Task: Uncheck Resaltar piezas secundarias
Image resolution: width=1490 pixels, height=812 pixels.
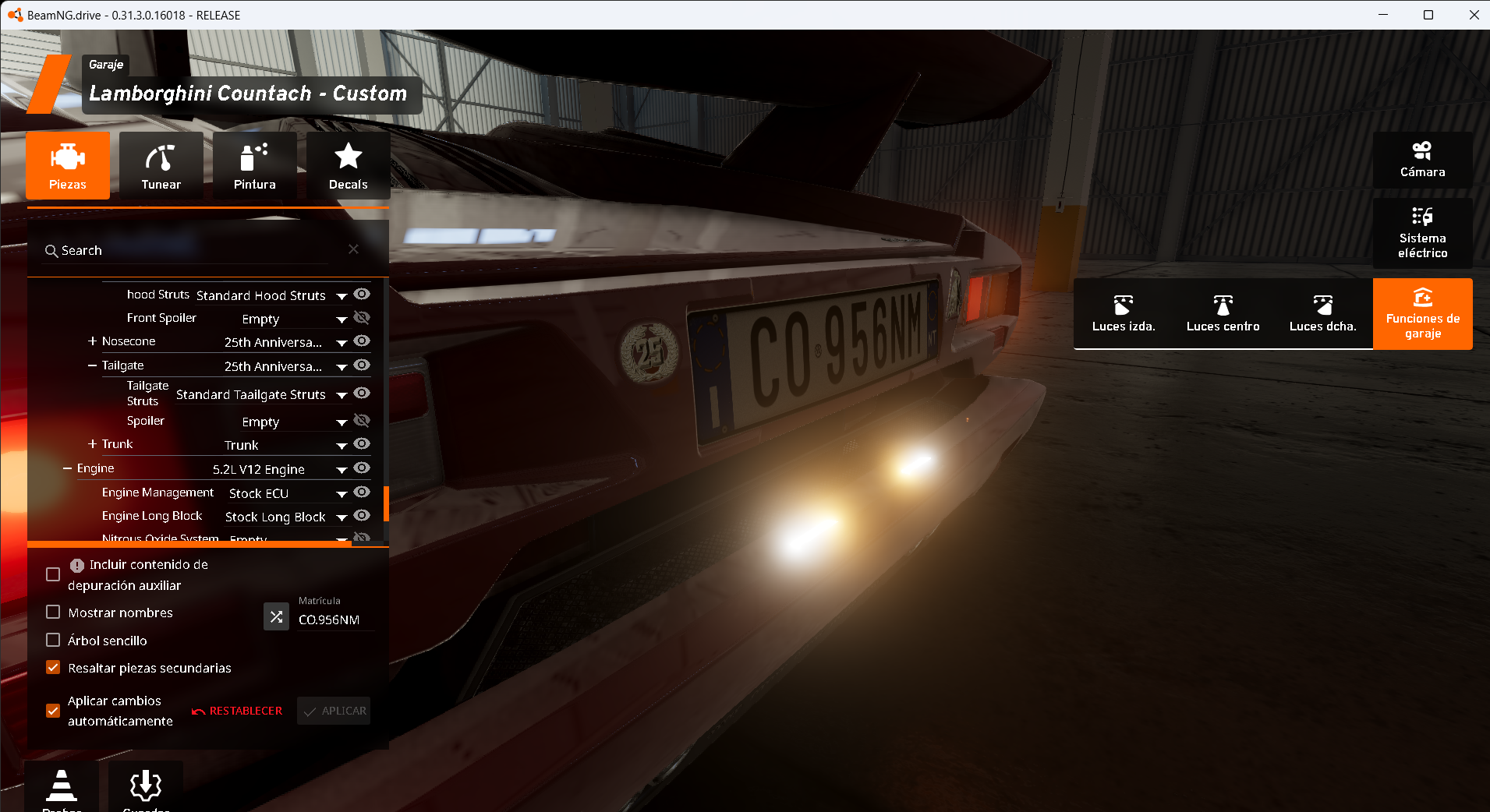Action: pos(53,667)
